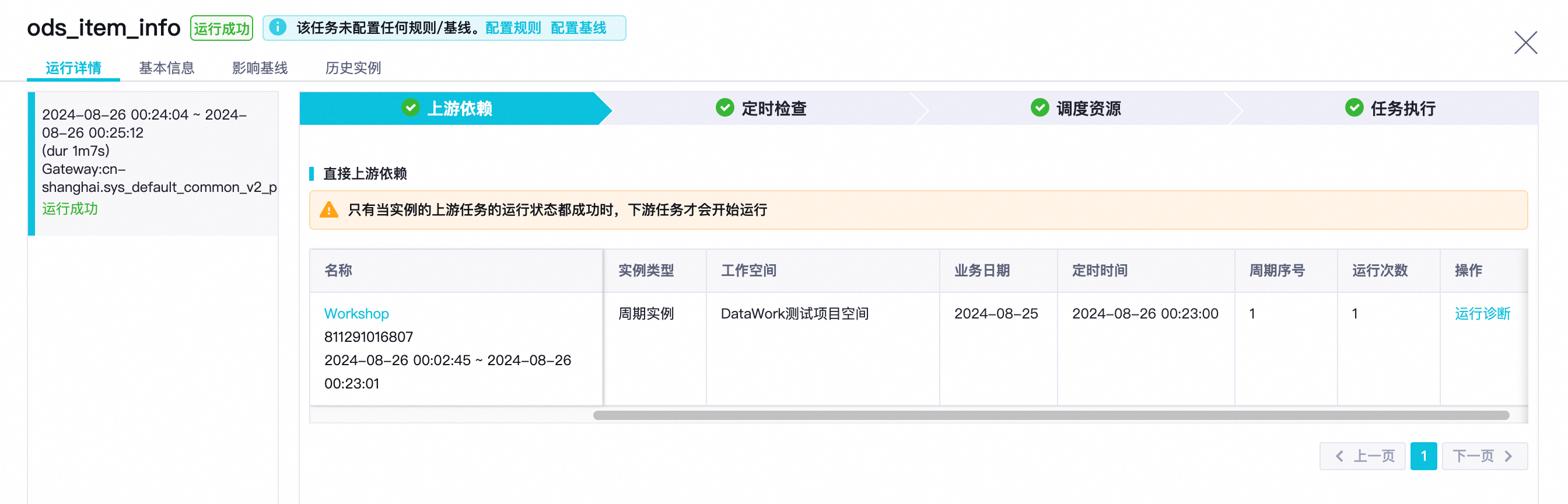Image resolution: width=1568 pixels, height=504 pixels.
Task: Open the Workshop upstream task link
Action: click(356, 313)
